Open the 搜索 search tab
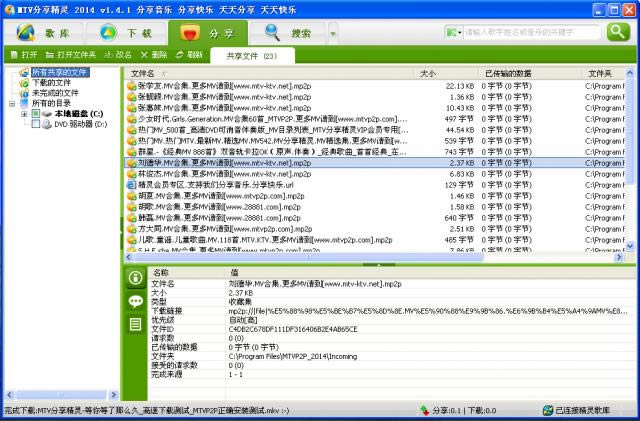This screenshot has height=421, width=640. point(288,33)
